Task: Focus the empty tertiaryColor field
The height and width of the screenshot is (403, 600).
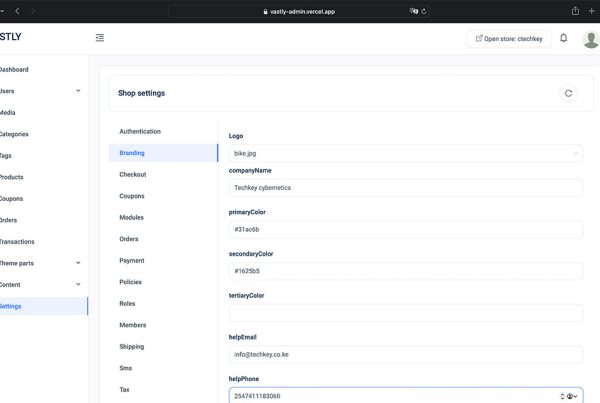Action: (406, 313)
